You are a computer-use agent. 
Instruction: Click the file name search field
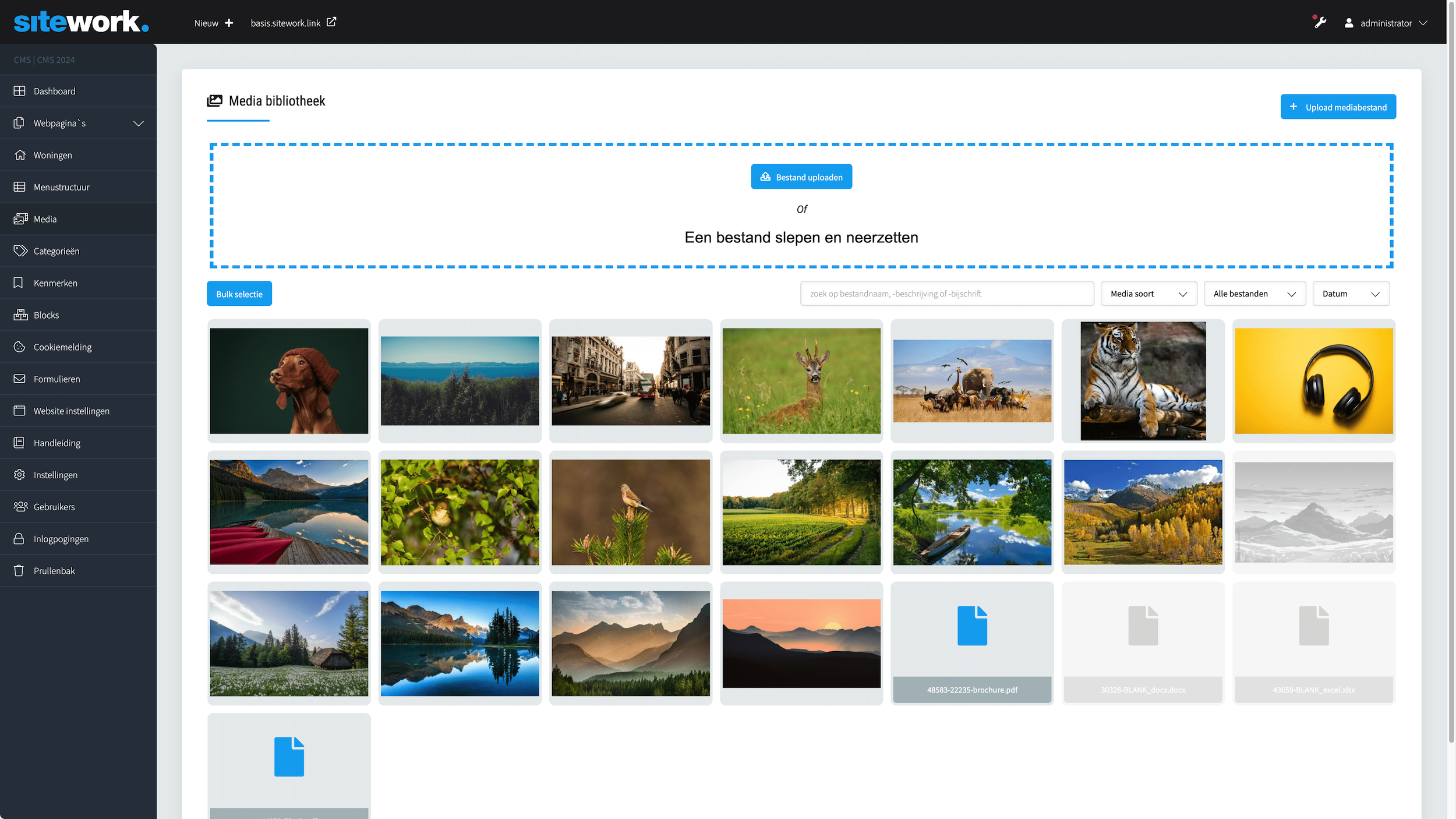point(946,294)
